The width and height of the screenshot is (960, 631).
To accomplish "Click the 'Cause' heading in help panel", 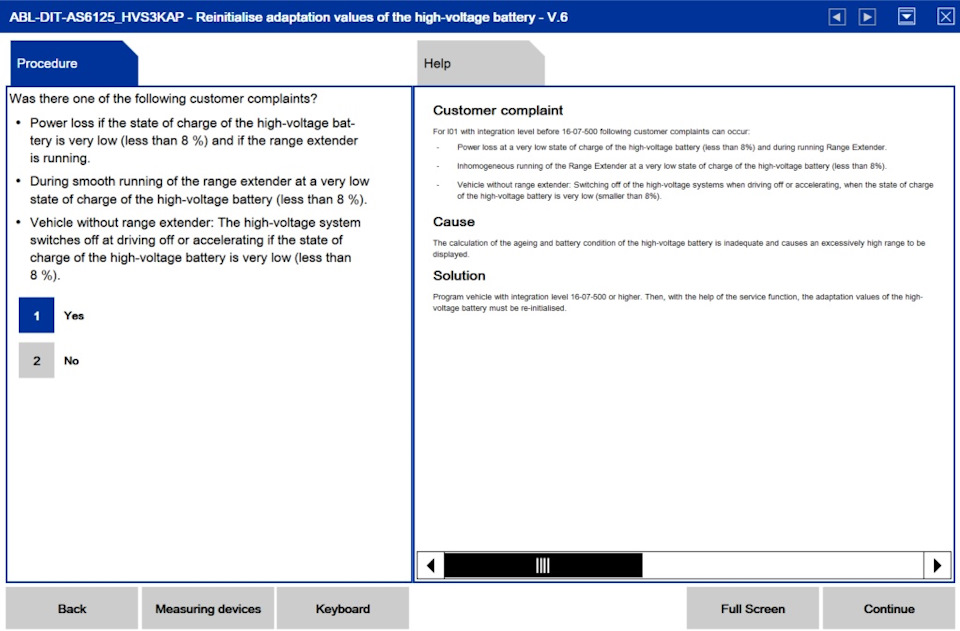I will tap(454, 222).
